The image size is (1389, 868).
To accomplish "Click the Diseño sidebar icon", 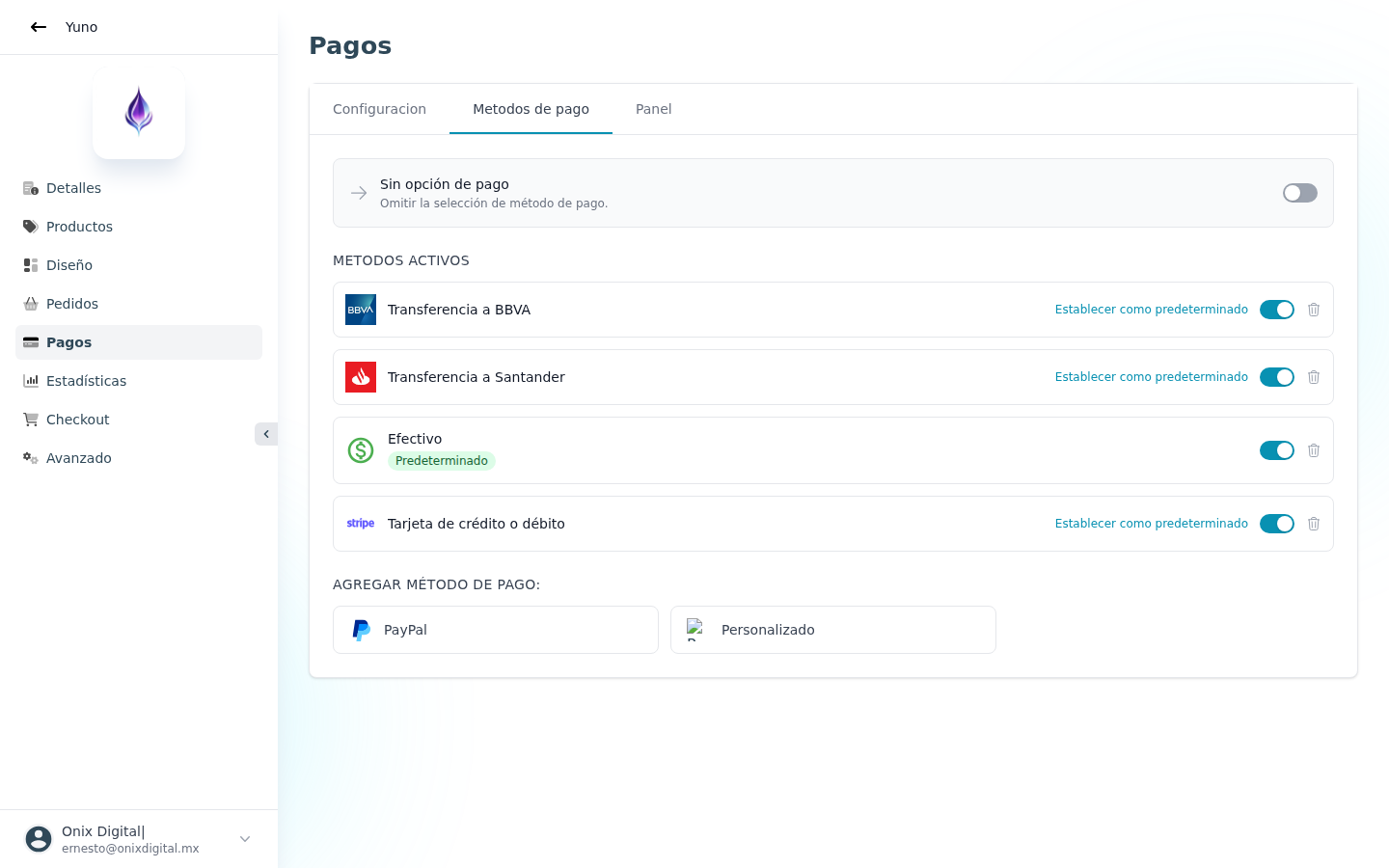I will click(x=30, y=265).
